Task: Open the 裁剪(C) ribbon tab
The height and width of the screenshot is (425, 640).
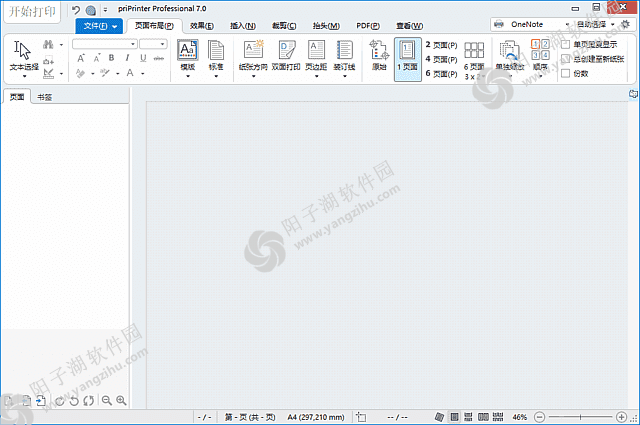Action: 284,26
